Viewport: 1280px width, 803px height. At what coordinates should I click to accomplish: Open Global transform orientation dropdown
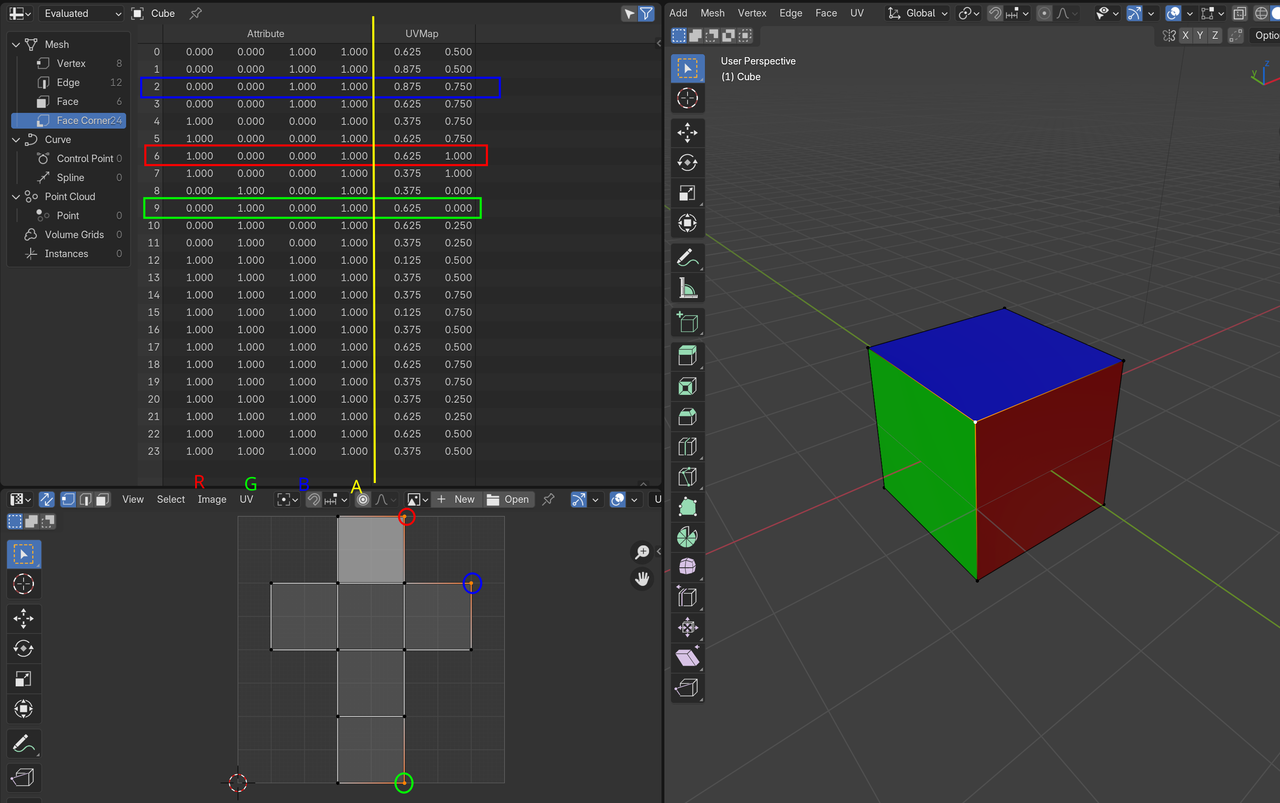[918, 13]
